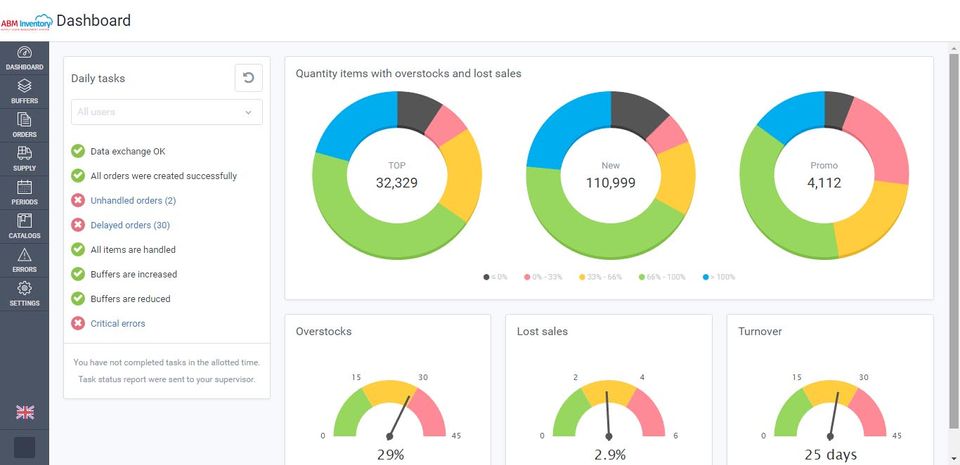The width and height of the screenshot is (960, 465).
Task: Click the dark user avatar square in the sidebar
Action: click(x=24, y=447)
